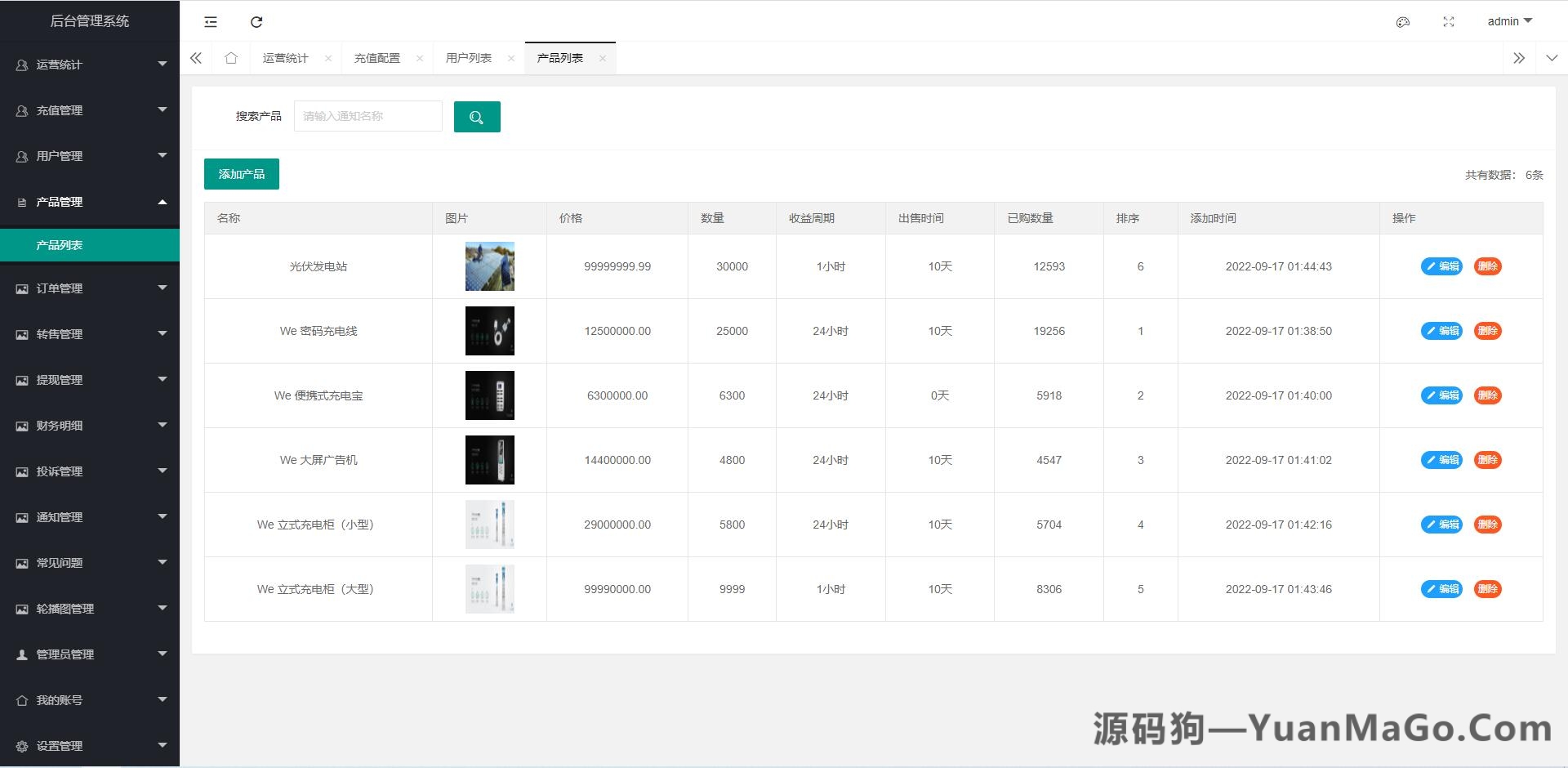Click the sidebar collapse menu icon

point(211,22)
